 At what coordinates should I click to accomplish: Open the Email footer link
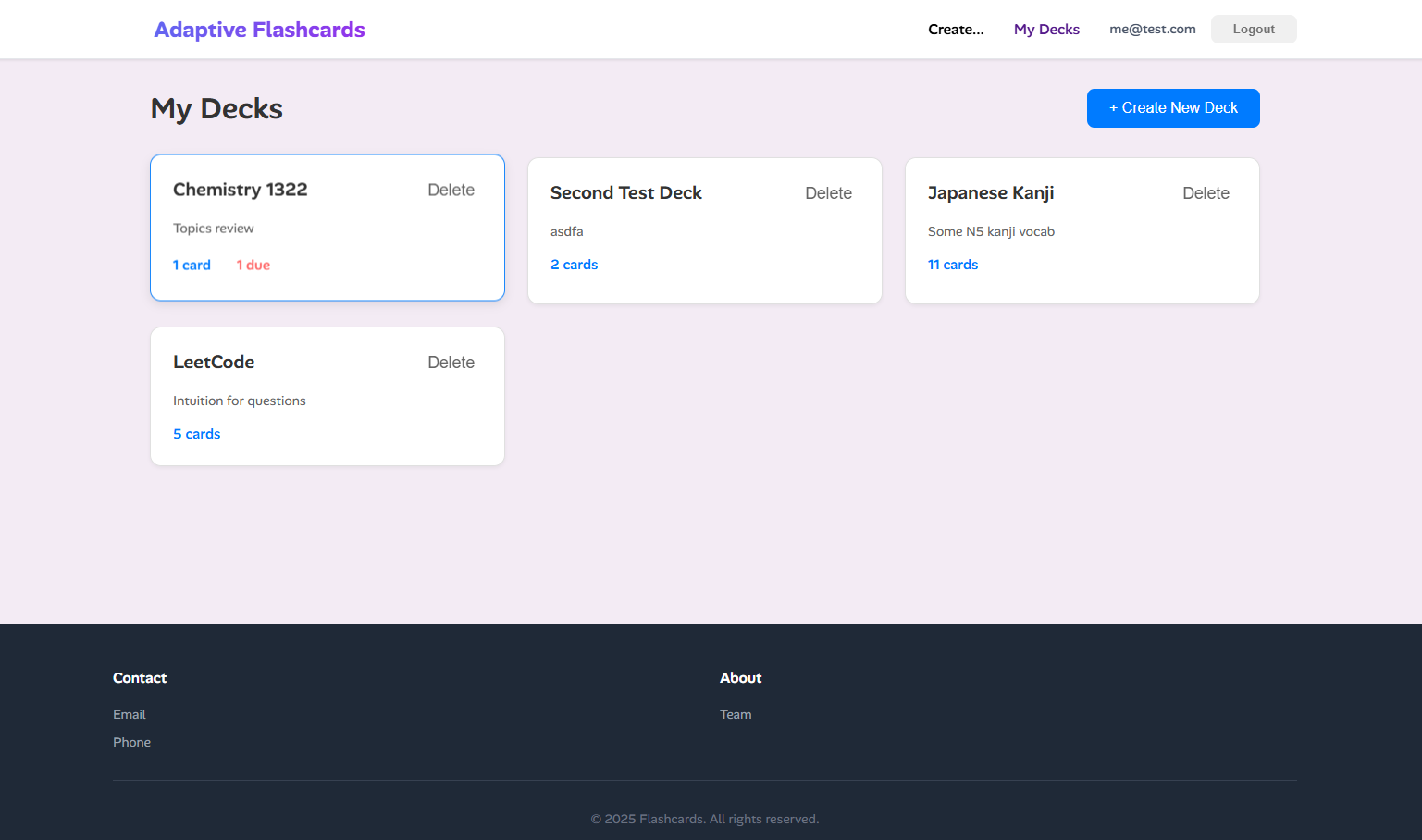pos(130,714)
